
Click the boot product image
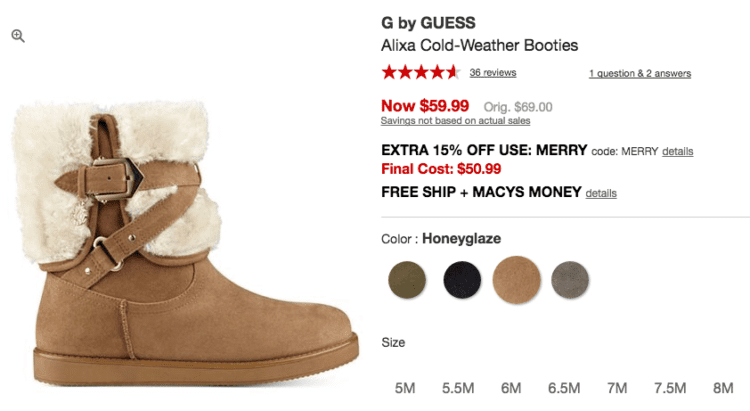point(187,243)
